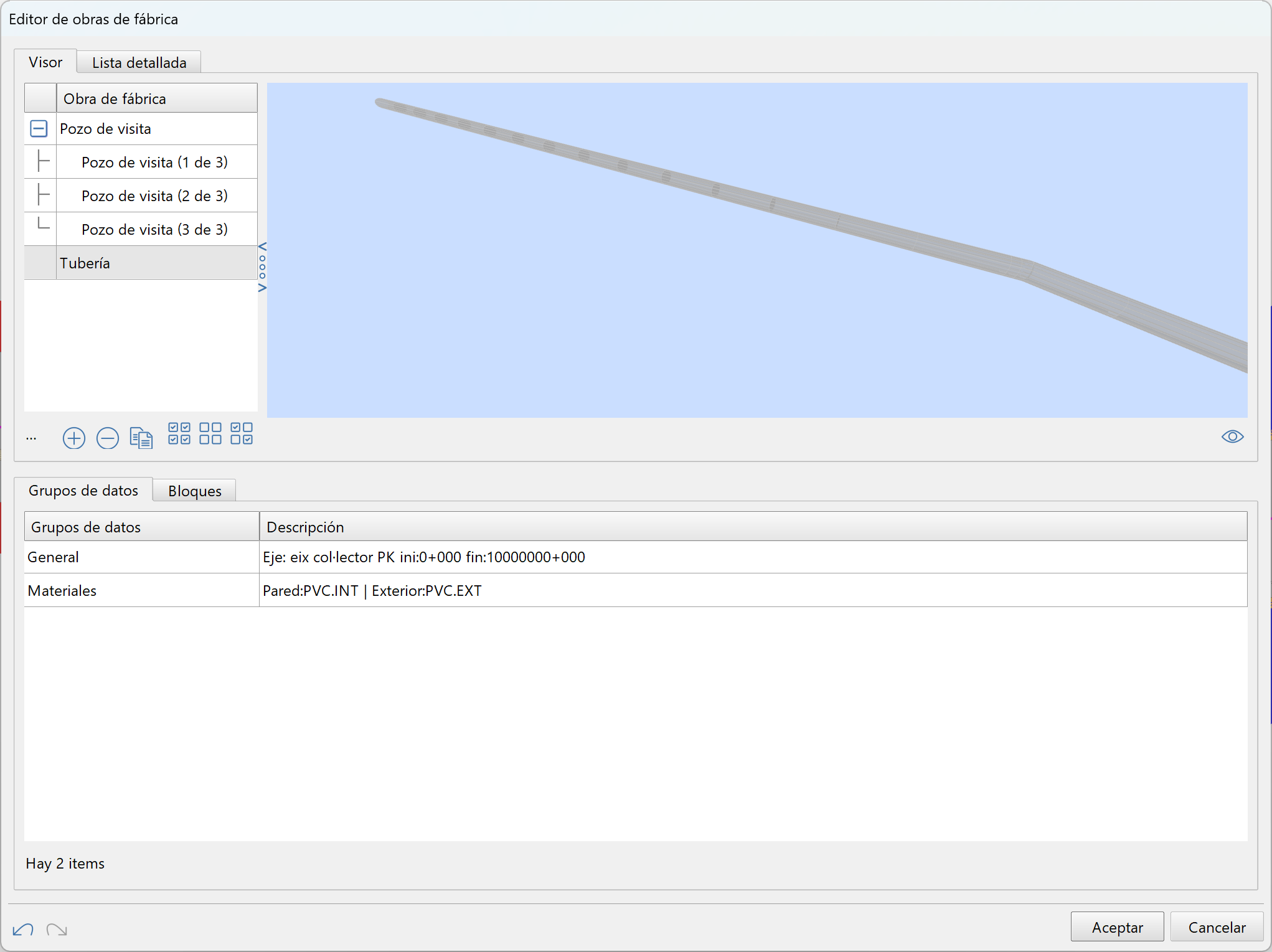Image resolution: width=1272 pixels, height=952 pixels.
Task: Click the redo arrow icon
Action: pos(57,930)
